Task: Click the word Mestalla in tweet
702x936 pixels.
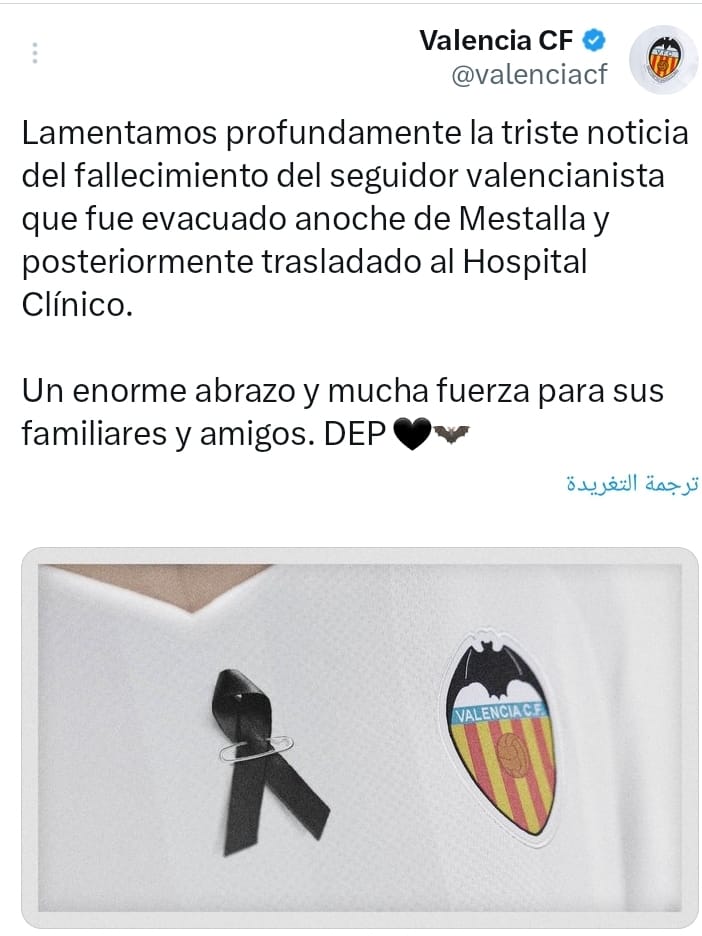Action: [522, 219]
